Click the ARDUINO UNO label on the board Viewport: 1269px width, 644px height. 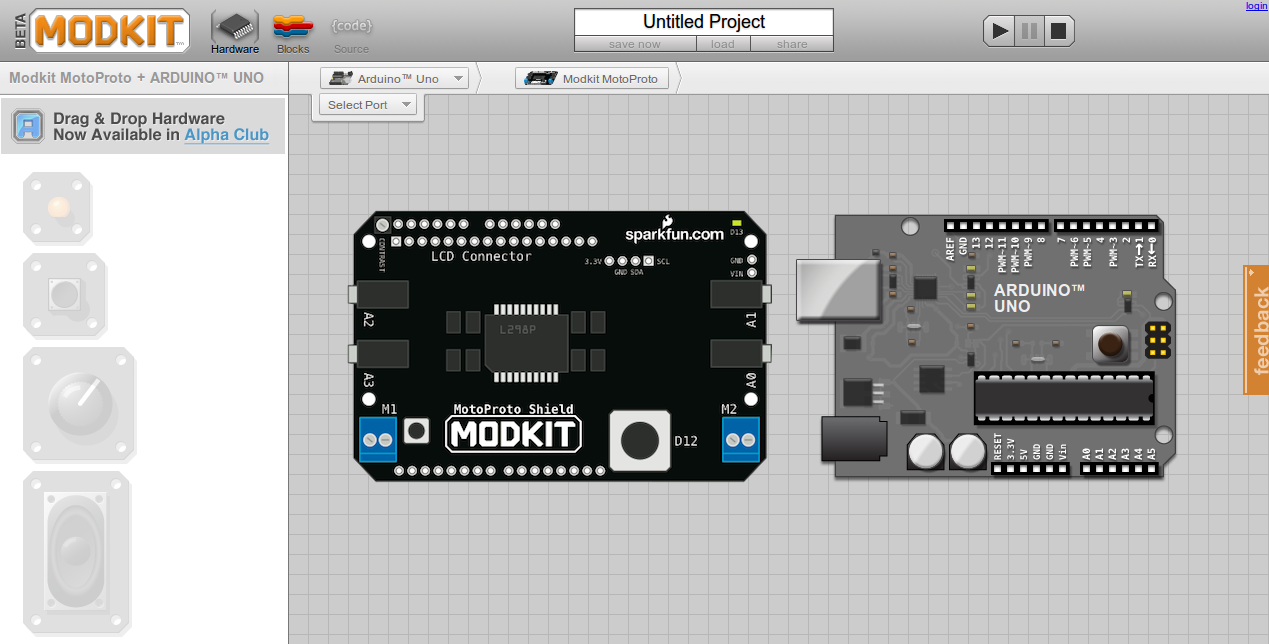coord(1039,298)
